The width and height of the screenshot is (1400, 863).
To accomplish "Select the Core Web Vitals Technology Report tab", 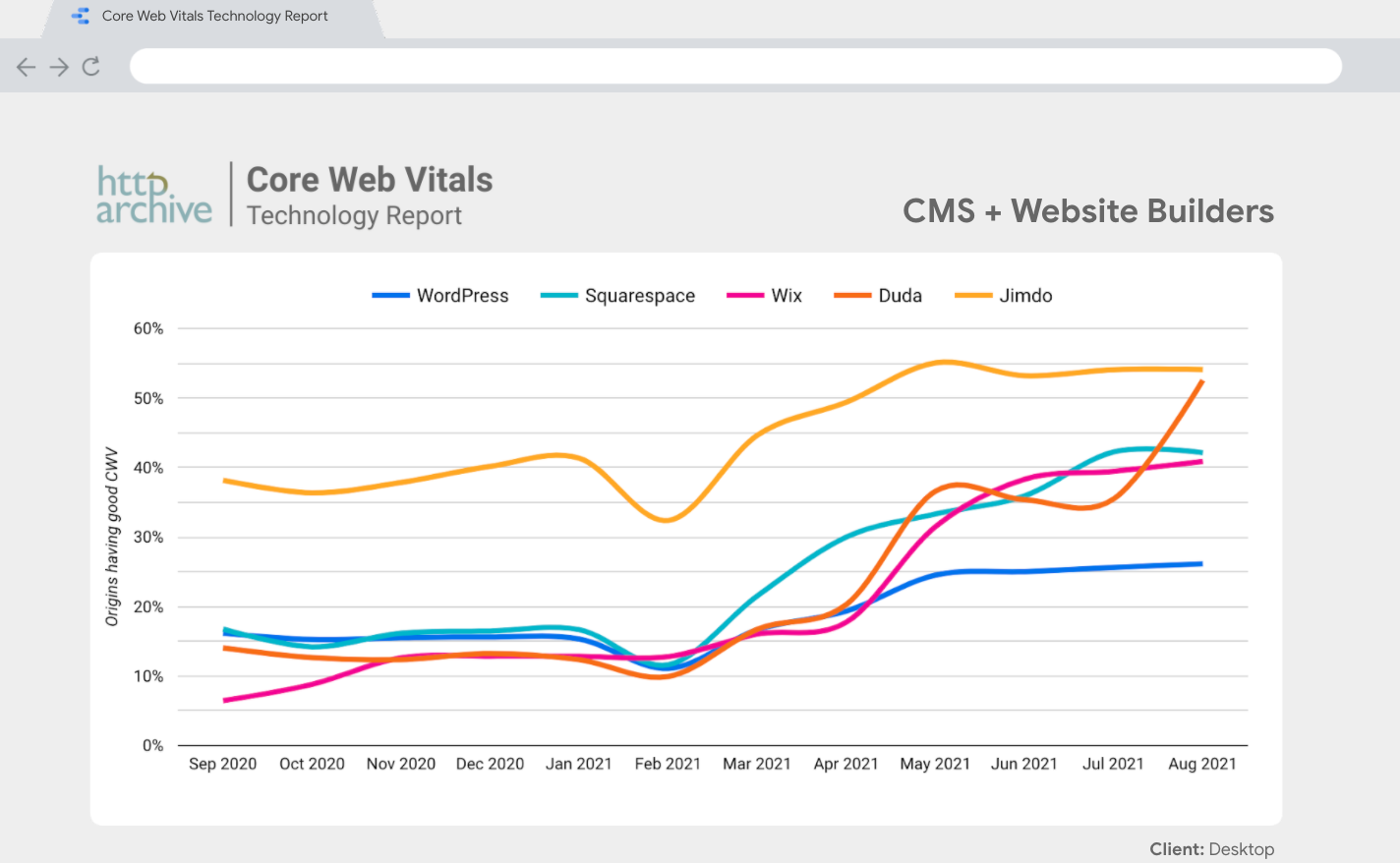I will tap(214, 17).
